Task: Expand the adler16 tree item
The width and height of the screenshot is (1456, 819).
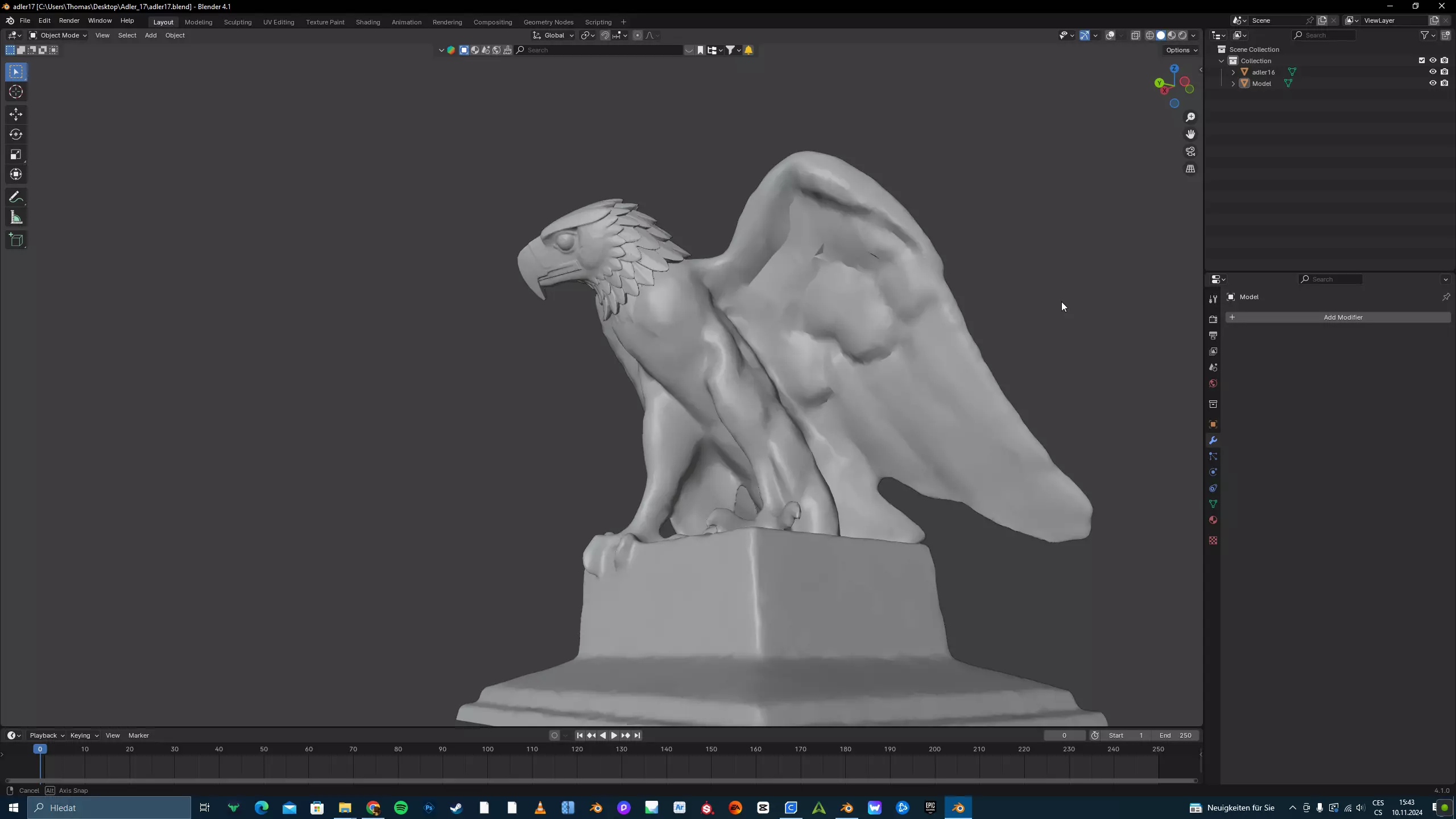Action: coord(1233,72)
